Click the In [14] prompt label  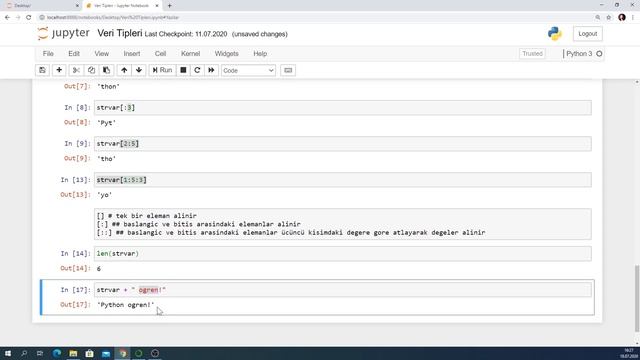(76, 253)
